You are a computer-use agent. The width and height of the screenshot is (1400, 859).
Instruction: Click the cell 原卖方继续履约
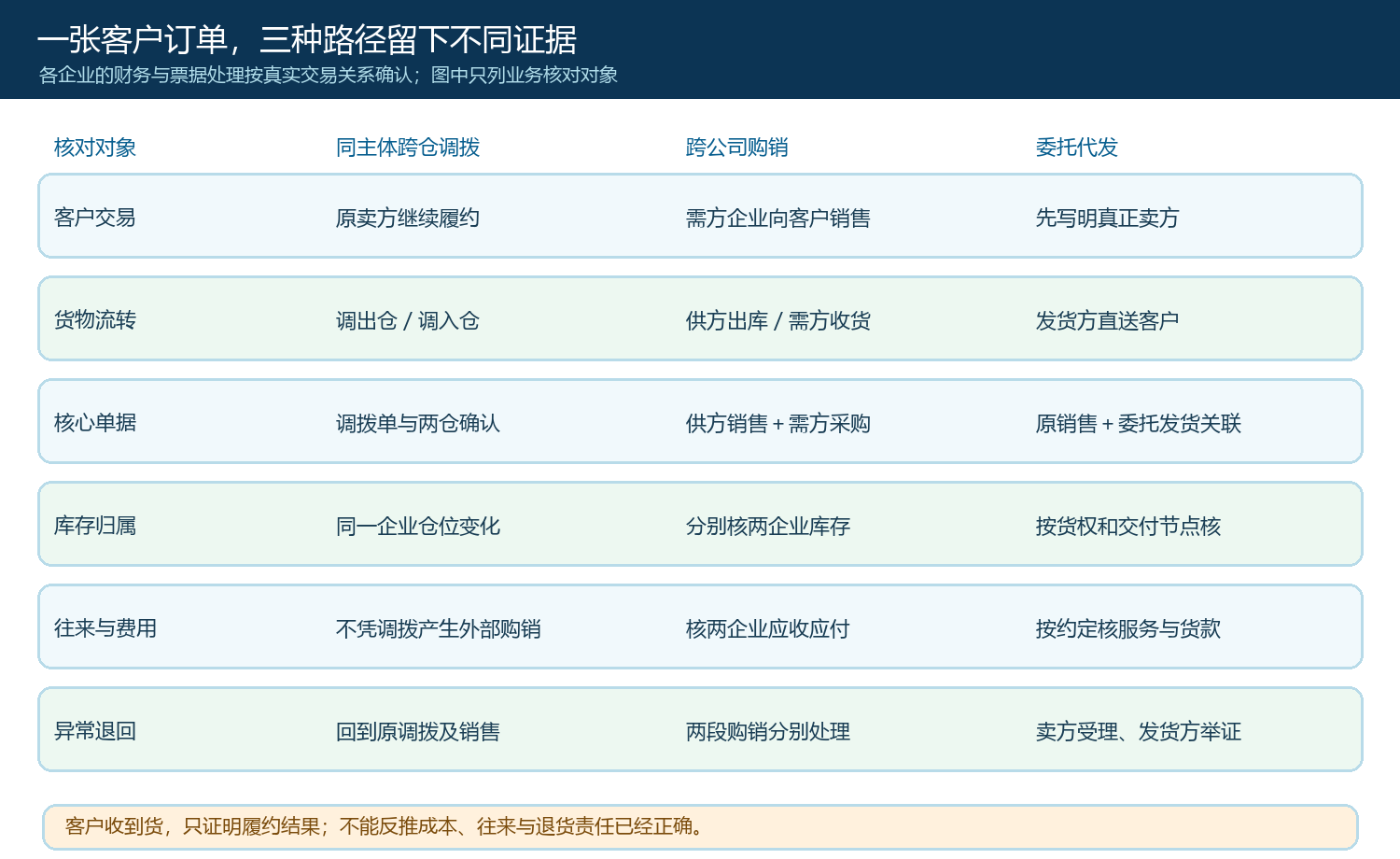pos(408,218)
